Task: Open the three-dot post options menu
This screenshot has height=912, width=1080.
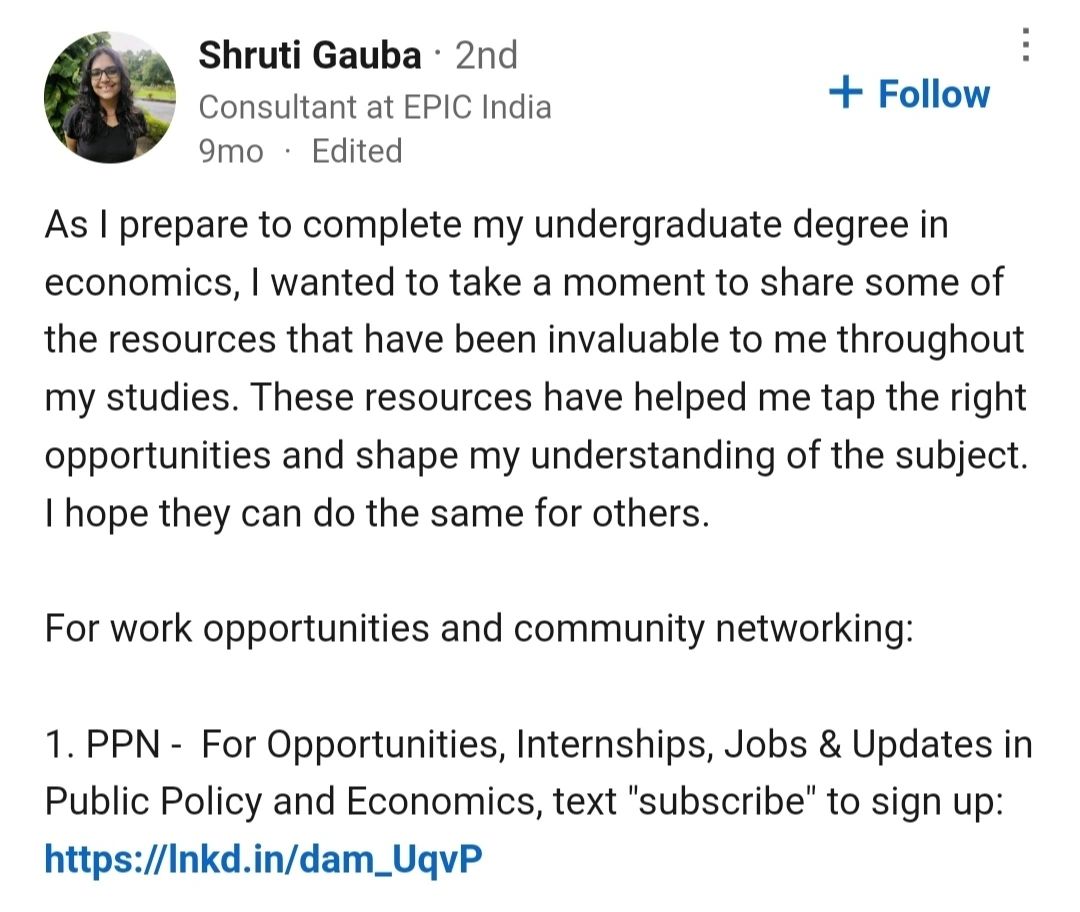Action: click(1026, 45)
